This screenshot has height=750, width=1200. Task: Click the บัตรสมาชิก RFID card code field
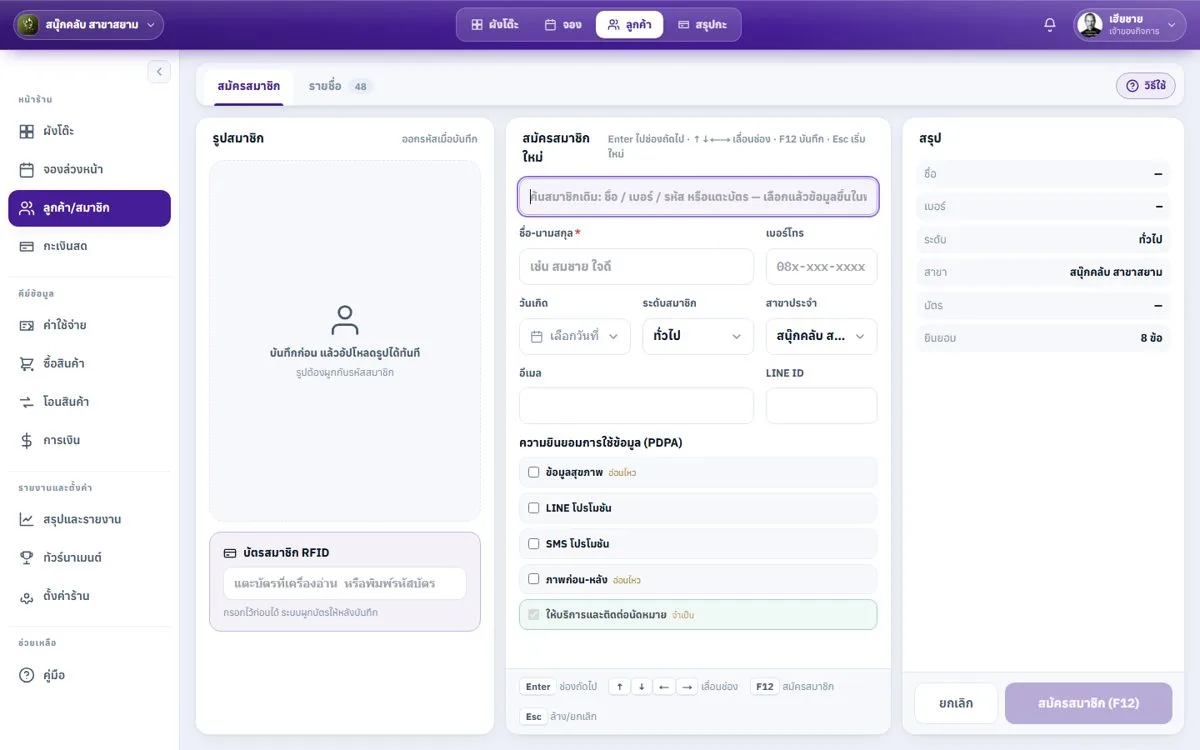click(345, 583)
